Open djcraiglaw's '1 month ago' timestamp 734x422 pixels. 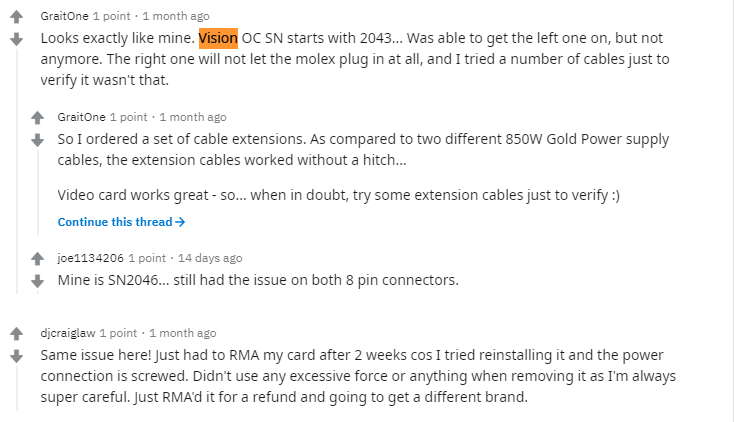coord(183,333)
